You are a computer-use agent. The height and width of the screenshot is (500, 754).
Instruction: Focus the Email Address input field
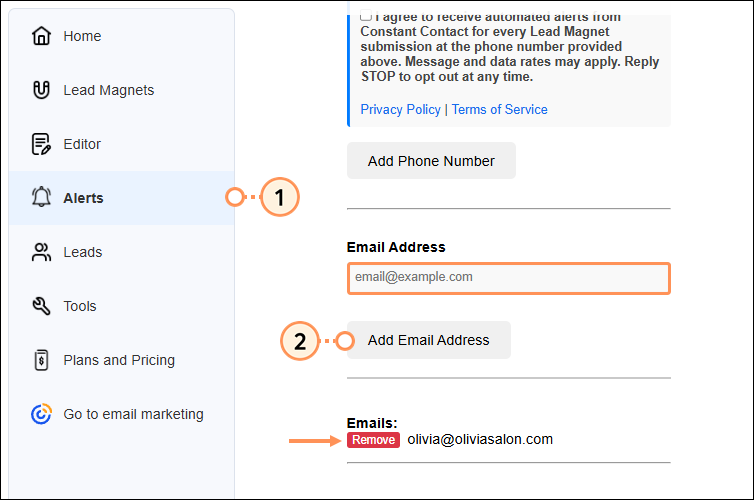coord(508,277)
